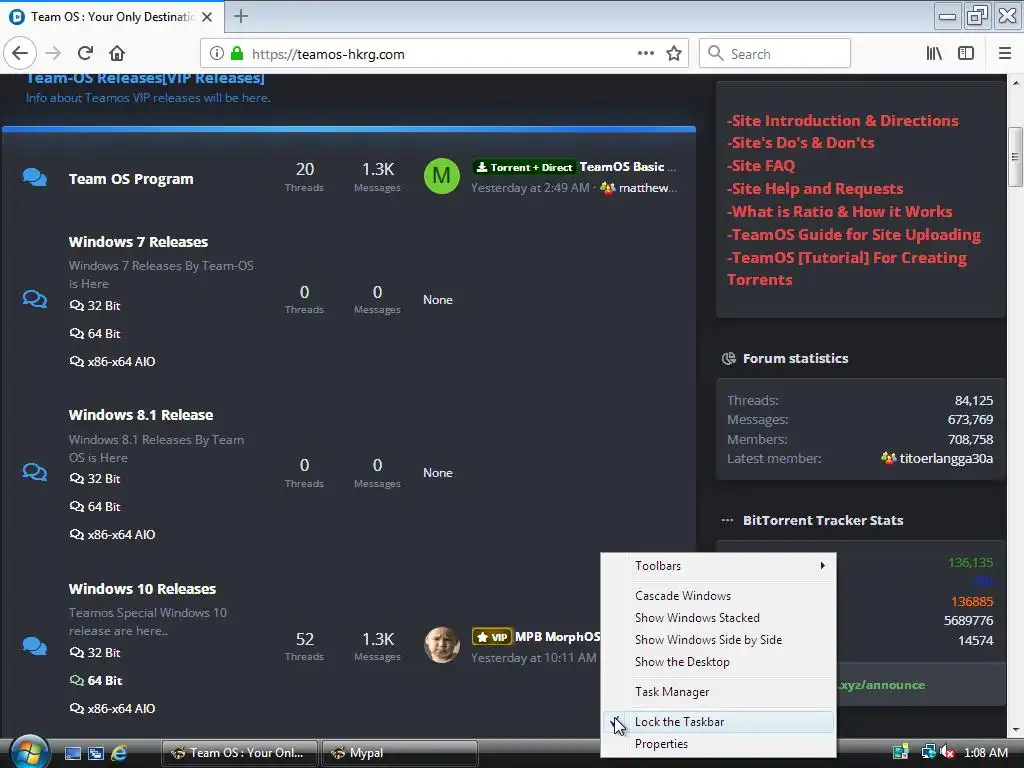Open Site Introduction & Directions link
The height and width of the screenshot is (768, 1024).
click(x=842, y=120)
